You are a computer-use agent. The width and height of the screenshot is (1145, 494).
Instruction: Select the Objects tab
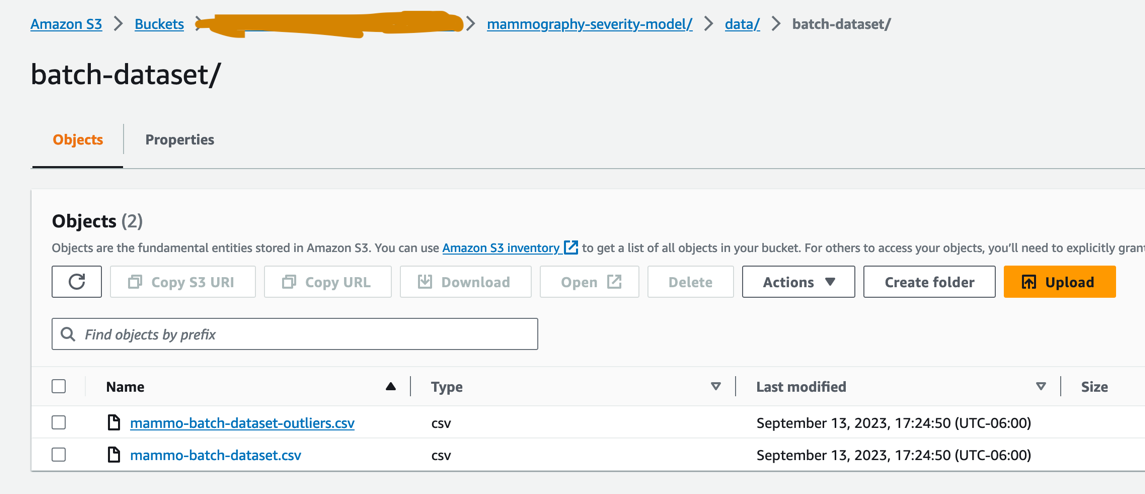78,140
